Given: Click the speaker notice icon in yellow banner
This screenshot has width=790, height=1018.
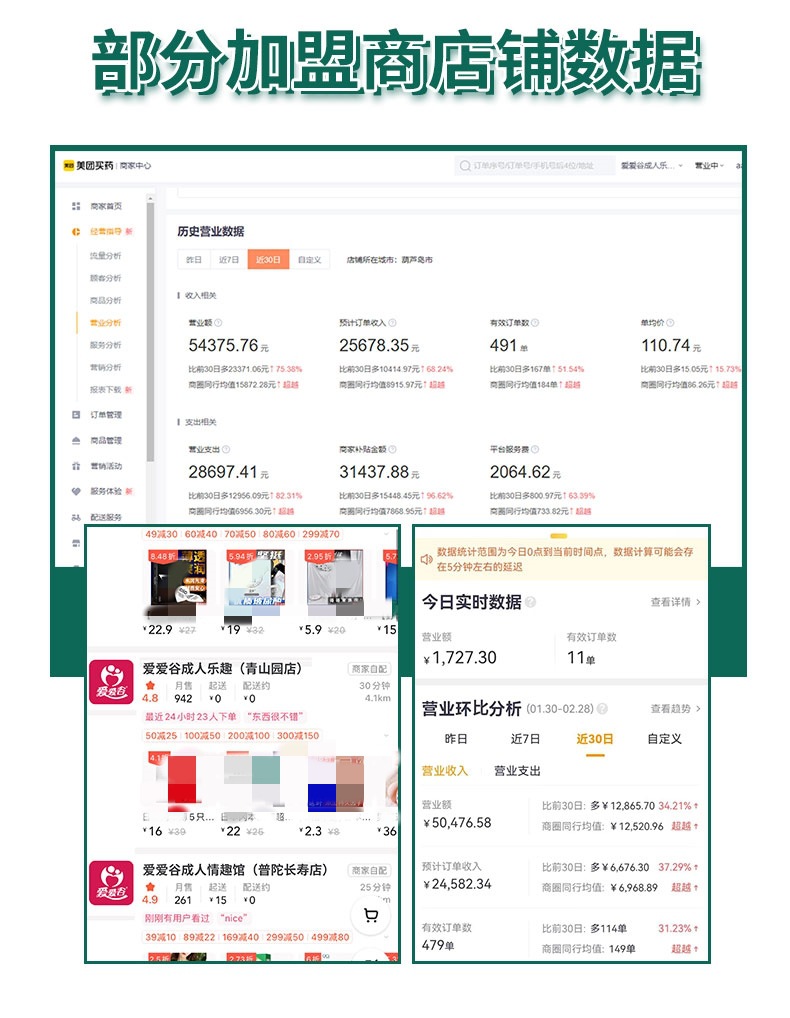Looking at the screenshot, I should tap(426, 560).
